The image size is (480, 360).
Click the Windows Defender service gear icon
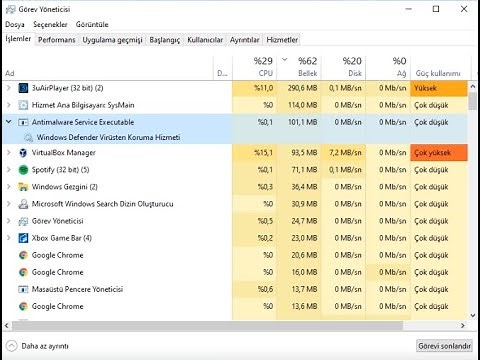coord(29,137)
